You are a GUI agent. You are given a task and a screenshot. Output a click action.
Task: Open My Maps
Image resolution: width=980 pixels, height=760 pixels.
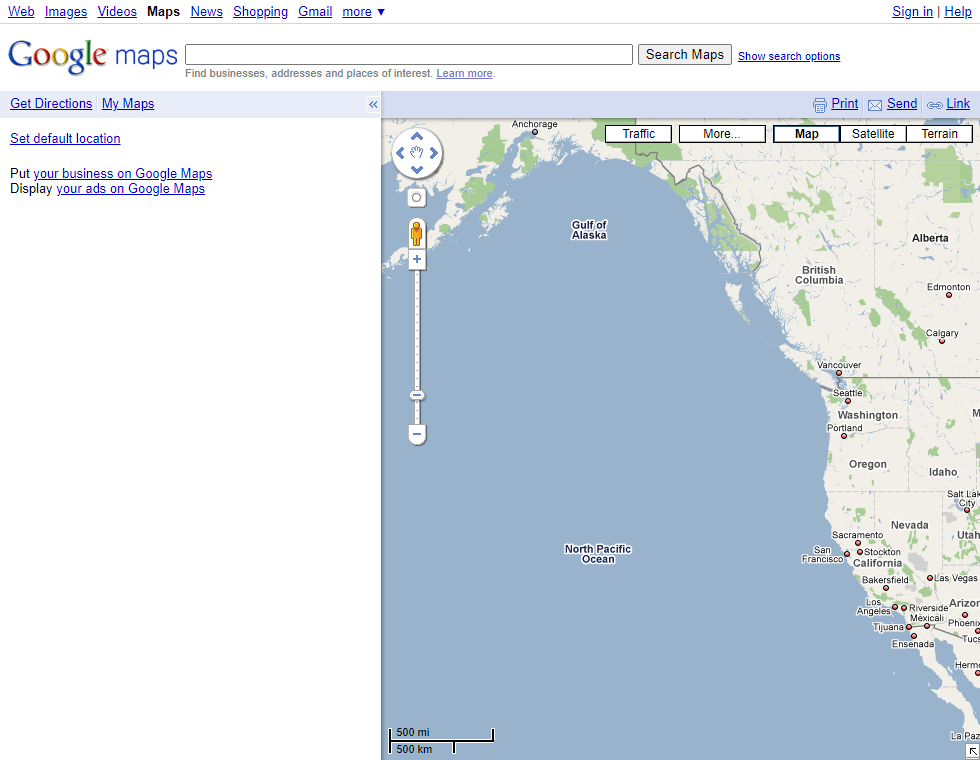[128, 104]
